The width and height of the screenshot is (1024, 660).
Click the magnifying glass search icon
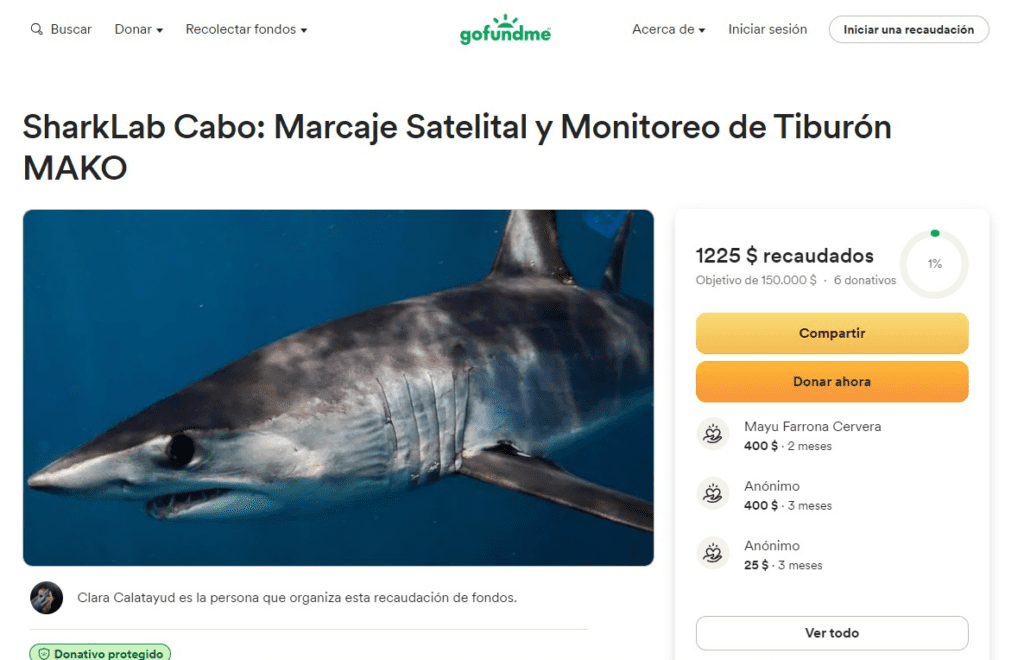[37, 29]
